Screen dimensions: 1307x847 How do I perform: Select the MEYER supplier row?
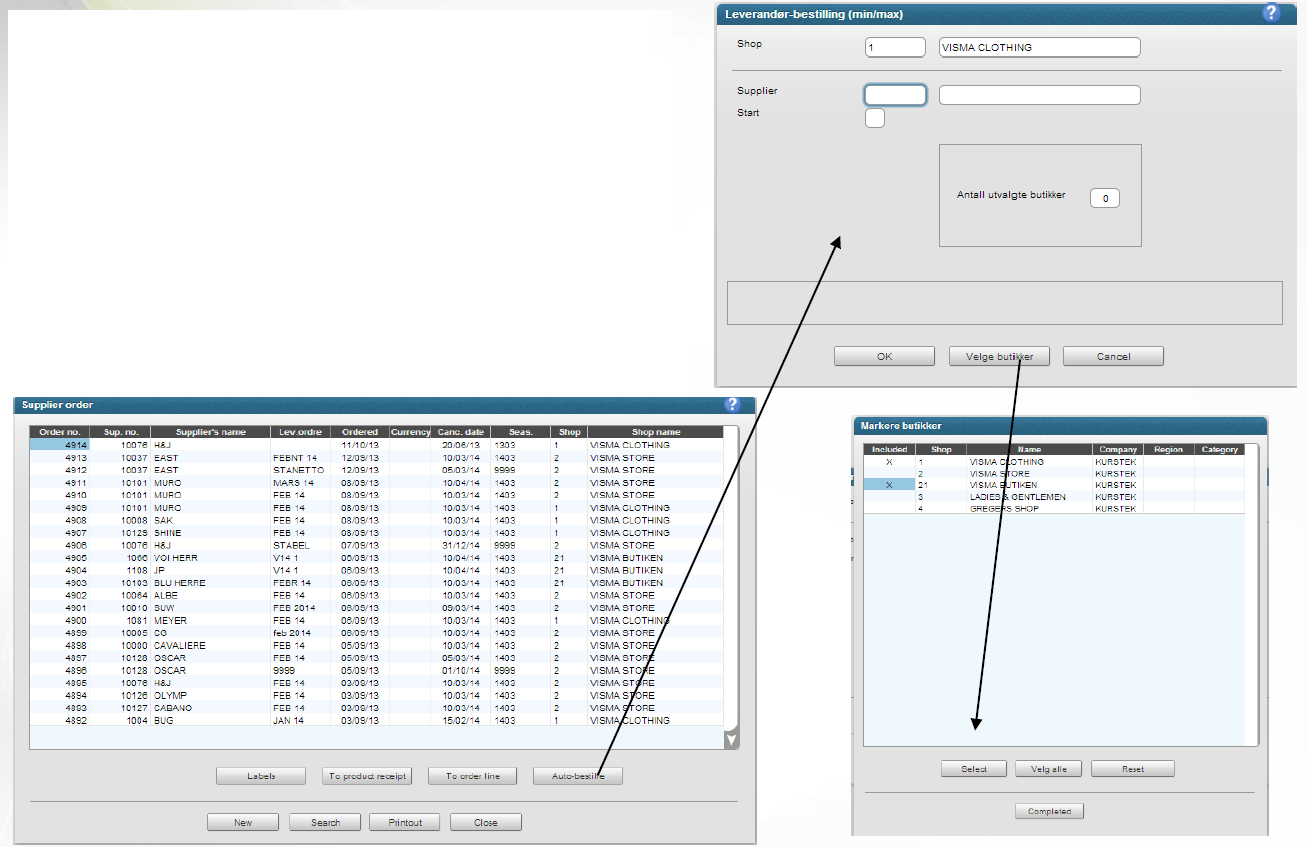point(376,620)
